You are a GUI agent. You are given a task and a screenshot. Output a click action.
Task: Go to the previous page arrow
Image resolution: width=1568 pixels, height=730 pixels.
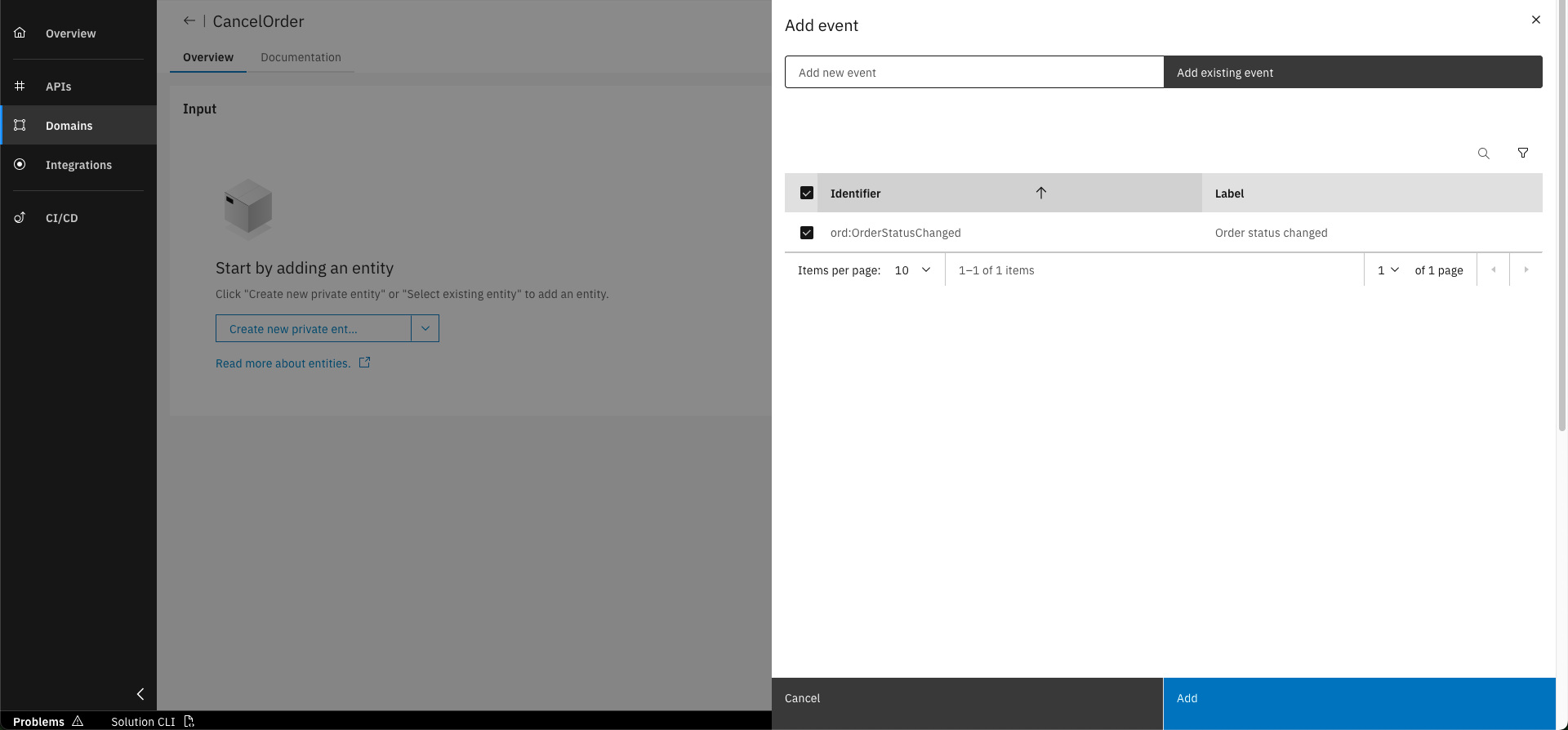(x=1494, y=269)
